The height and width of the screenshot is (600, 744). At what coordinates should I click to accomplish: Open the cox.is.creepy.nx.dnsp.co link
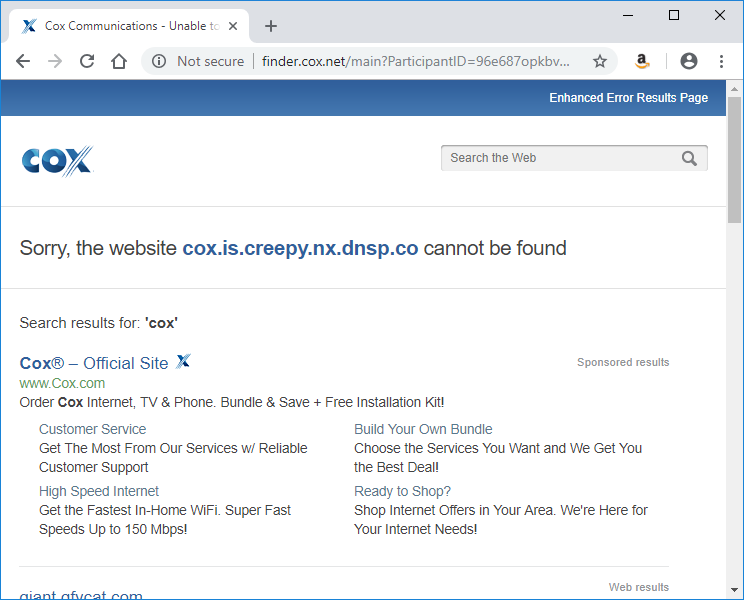300,248
